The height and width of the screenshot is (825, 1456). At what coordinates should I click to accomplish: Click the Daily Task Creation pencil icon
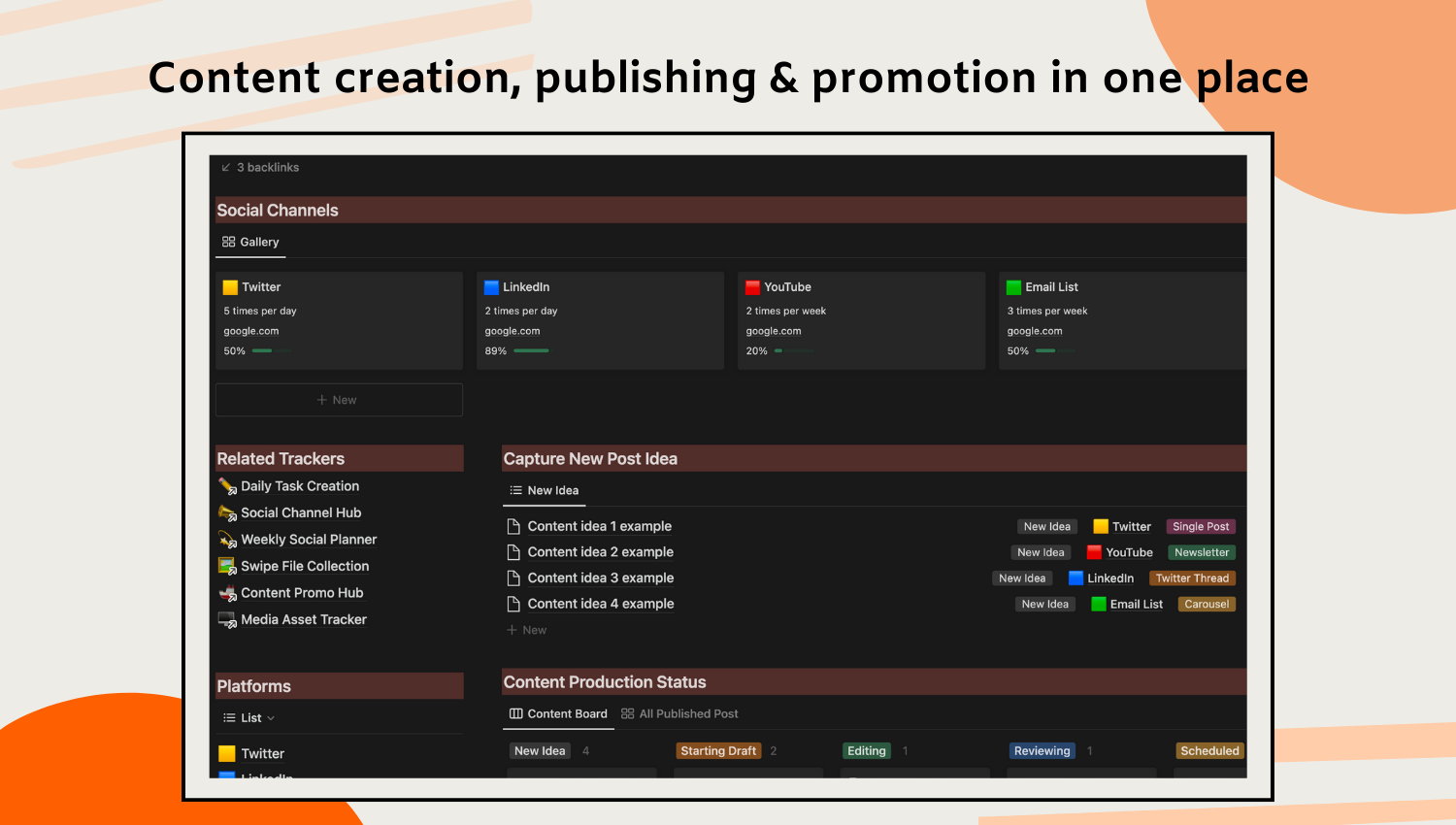point(227,486)
